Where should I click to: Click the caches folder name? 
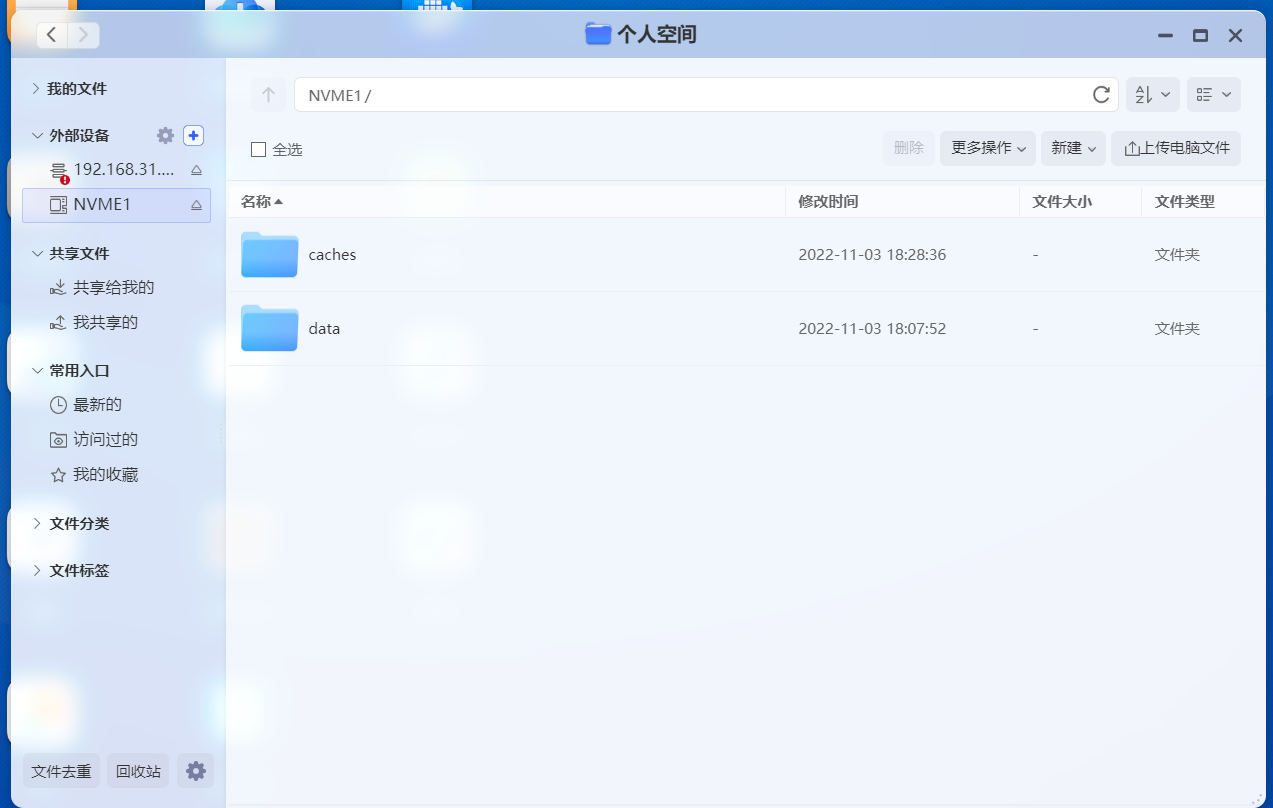pos(332,255)
